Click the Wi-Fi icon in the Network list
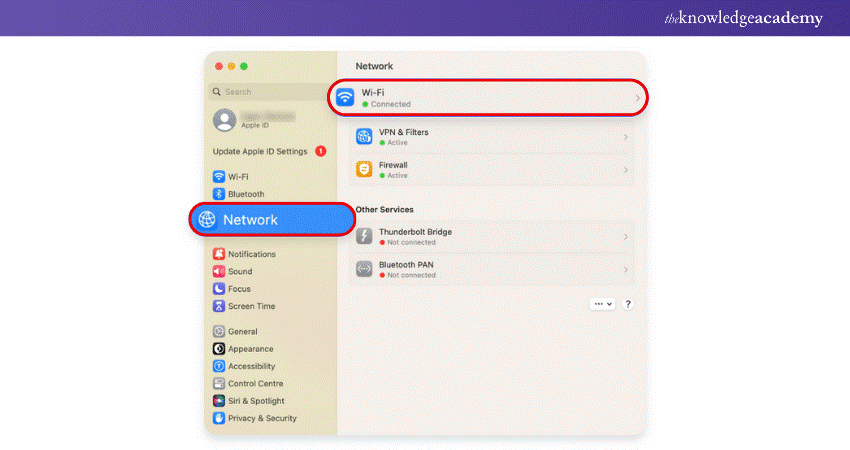 [x=346, y=97]
